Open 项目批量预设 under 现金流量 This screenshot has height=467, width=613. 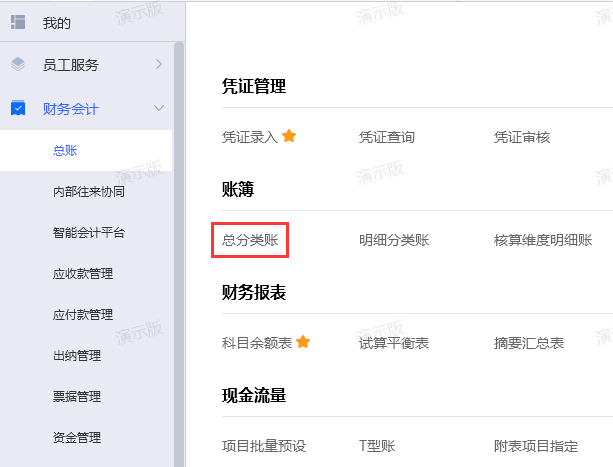point(263,446)
